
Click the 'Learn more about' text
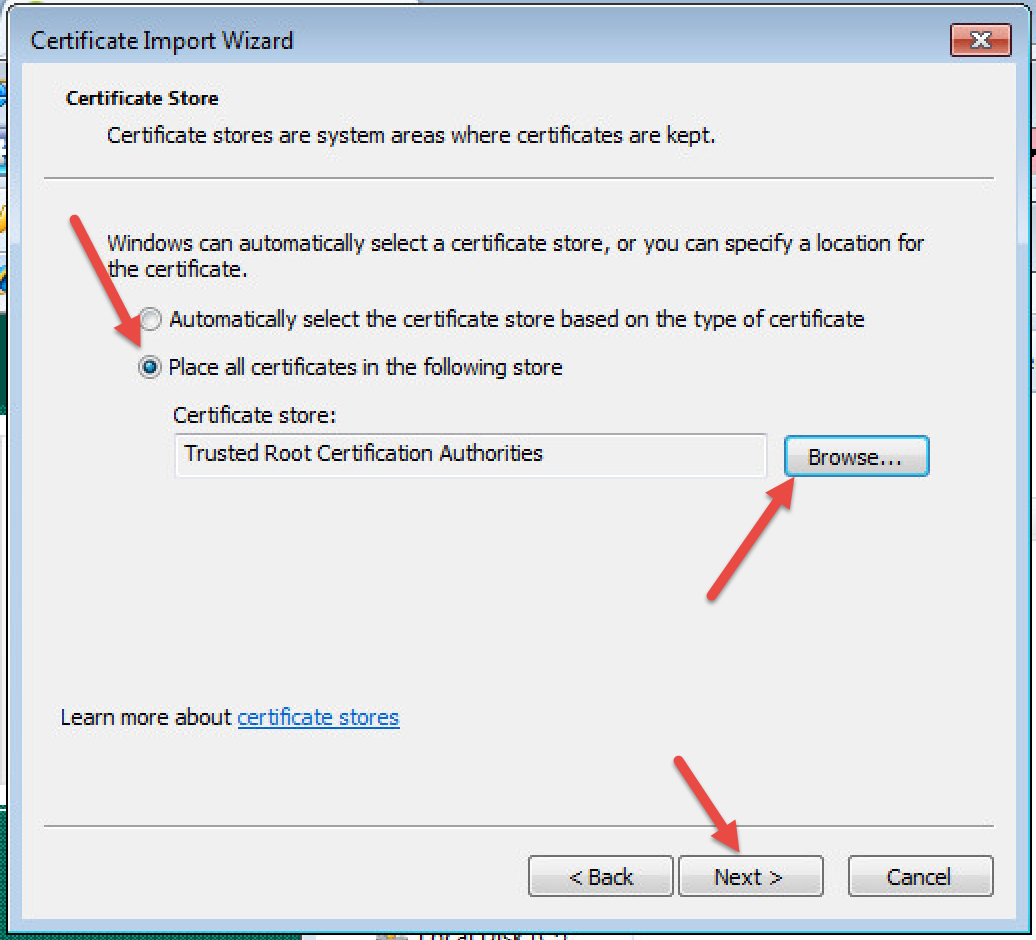point(147,717)
